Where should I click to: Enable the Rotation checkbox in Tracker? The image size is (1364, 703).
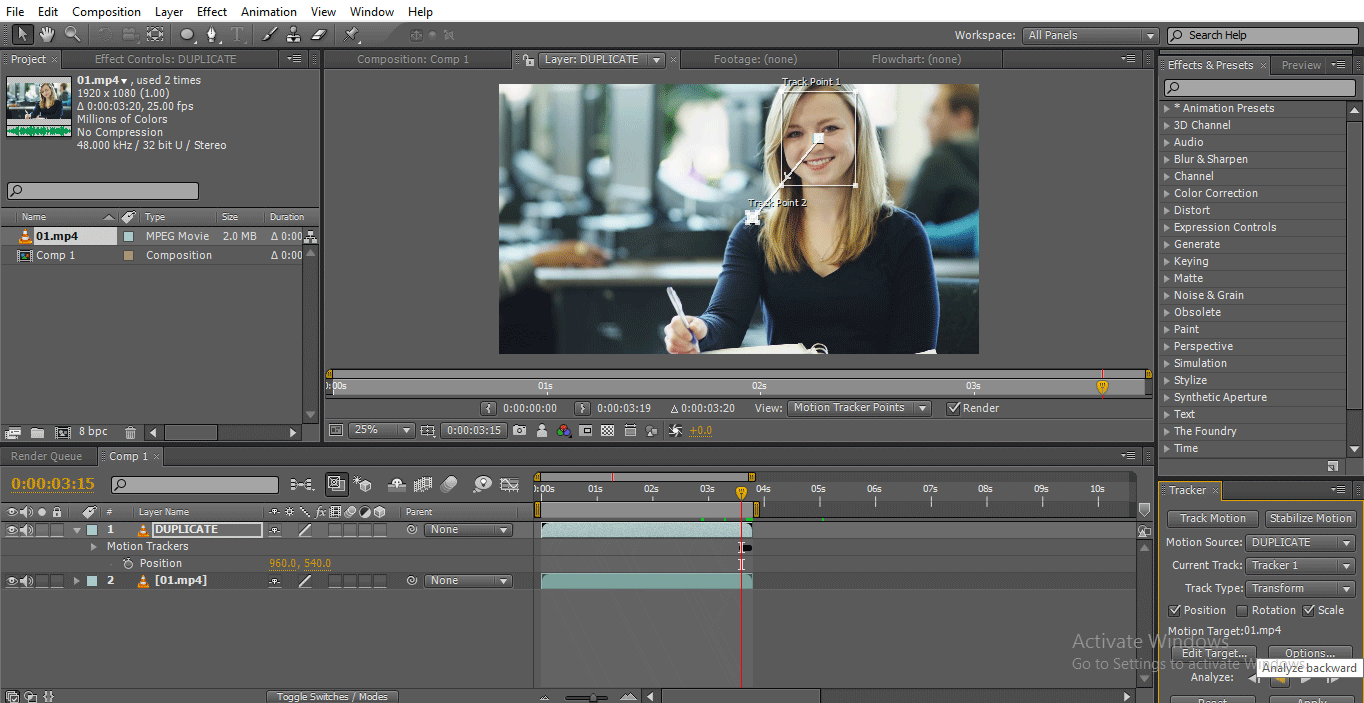[x=1242, y=610]
